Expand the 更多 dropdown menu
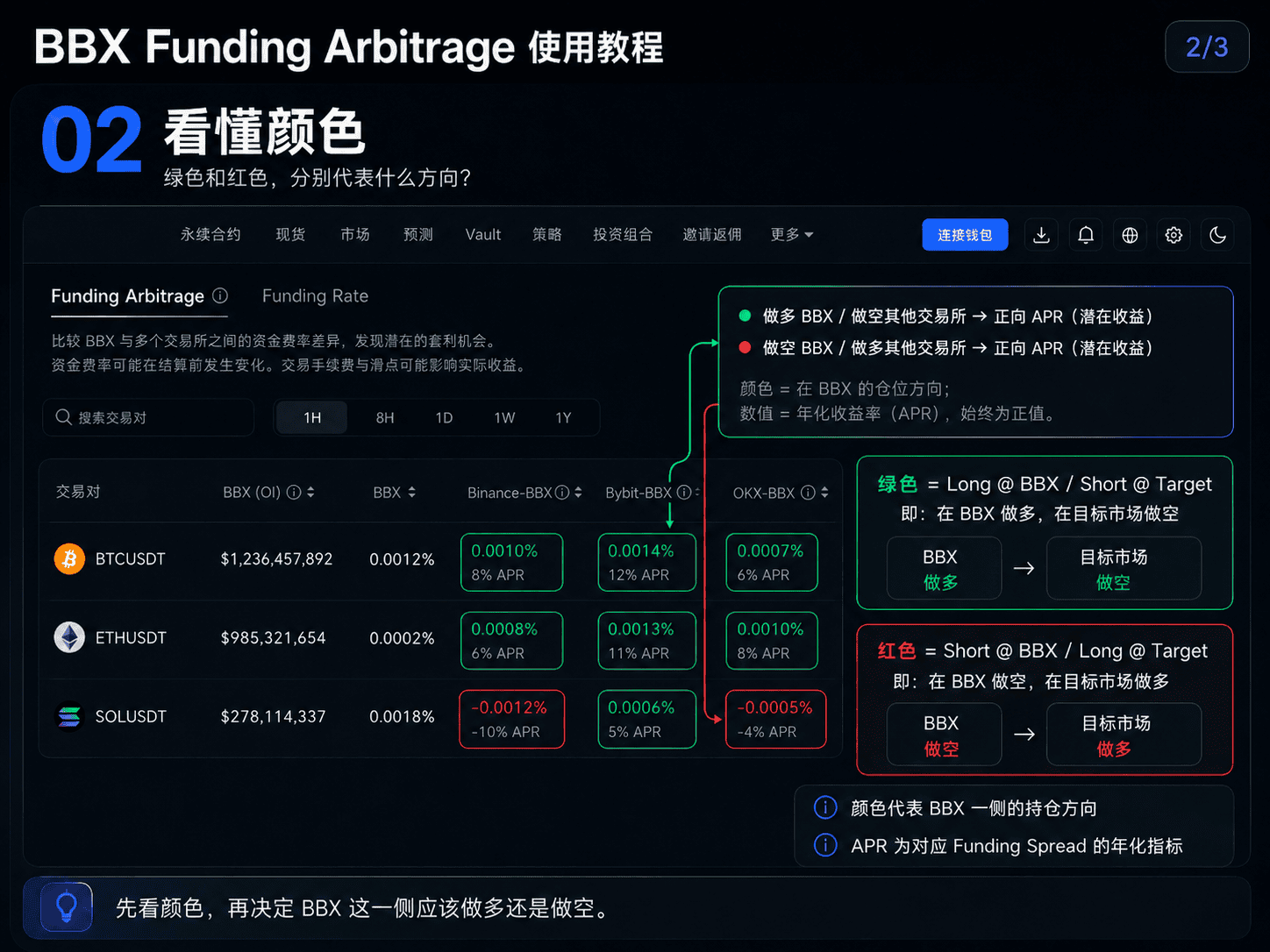This screenshot has height=952, width=1270. point(792,235)
